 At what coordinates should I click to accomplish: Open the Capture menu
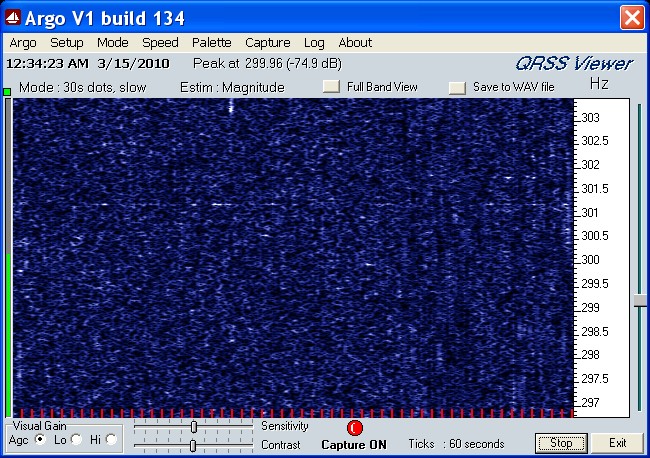(x=267, y=43)
